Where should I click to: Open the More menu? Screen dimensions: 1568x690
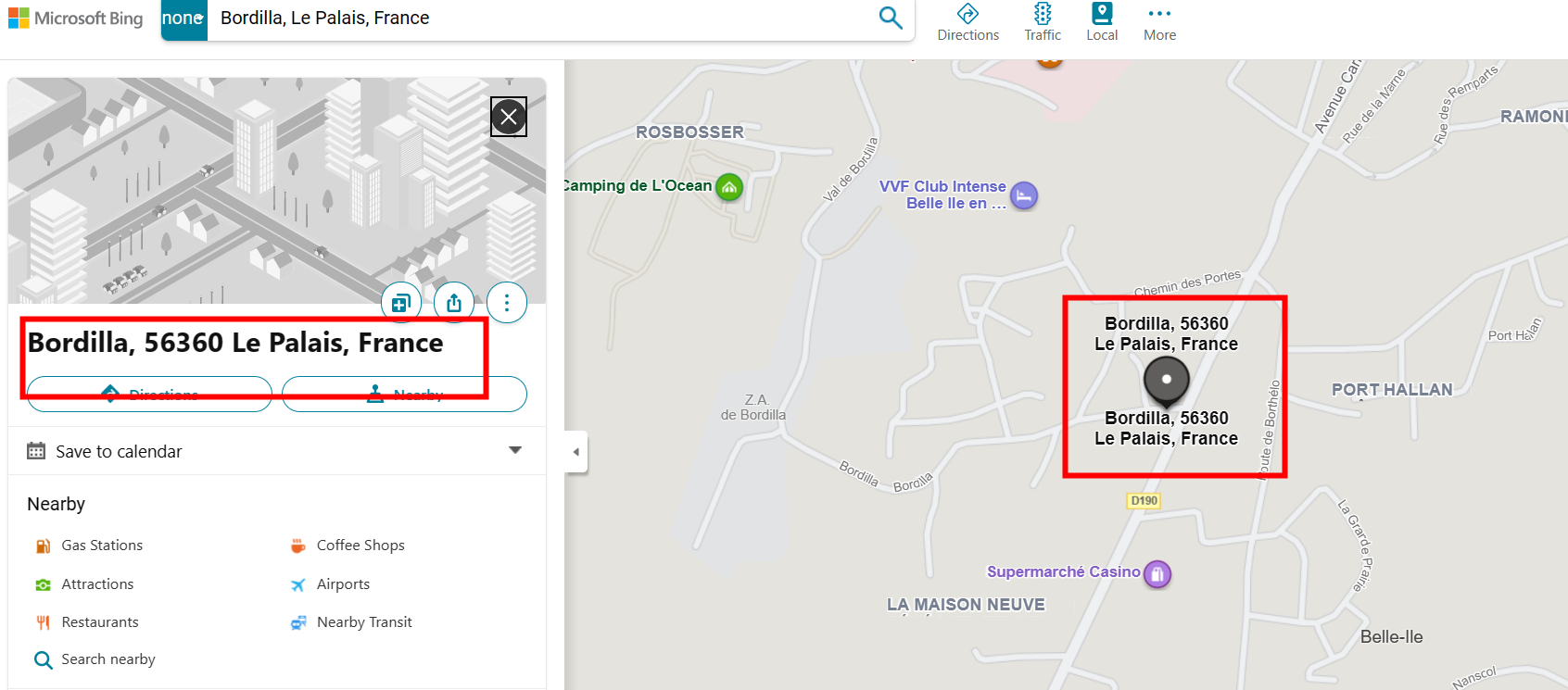[x=1159, y=22]
